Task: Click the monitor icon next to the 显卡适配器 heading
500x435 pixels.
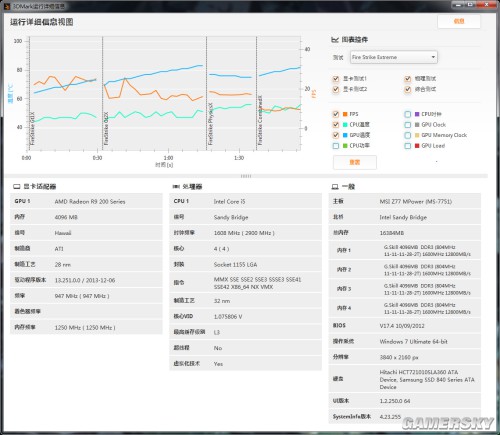Action: pyautogui.click(x=17, y=186)
